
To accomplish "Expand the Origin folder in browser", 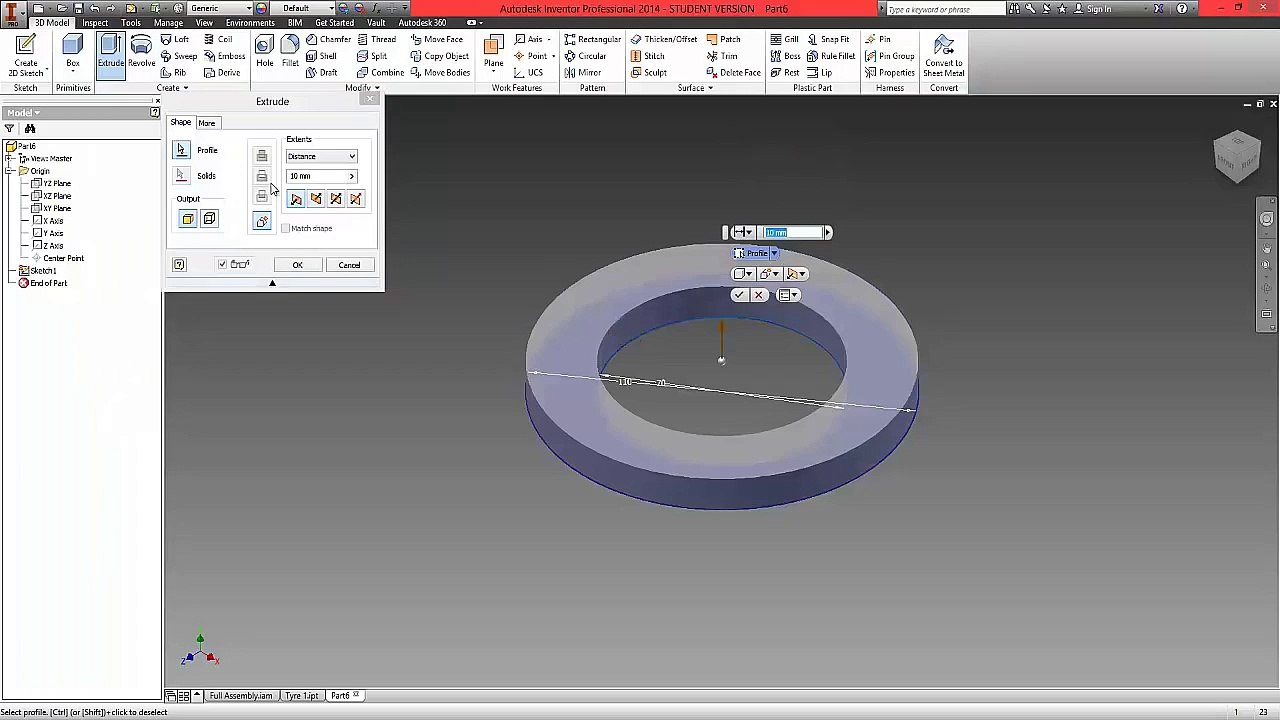I will point(9,171).
